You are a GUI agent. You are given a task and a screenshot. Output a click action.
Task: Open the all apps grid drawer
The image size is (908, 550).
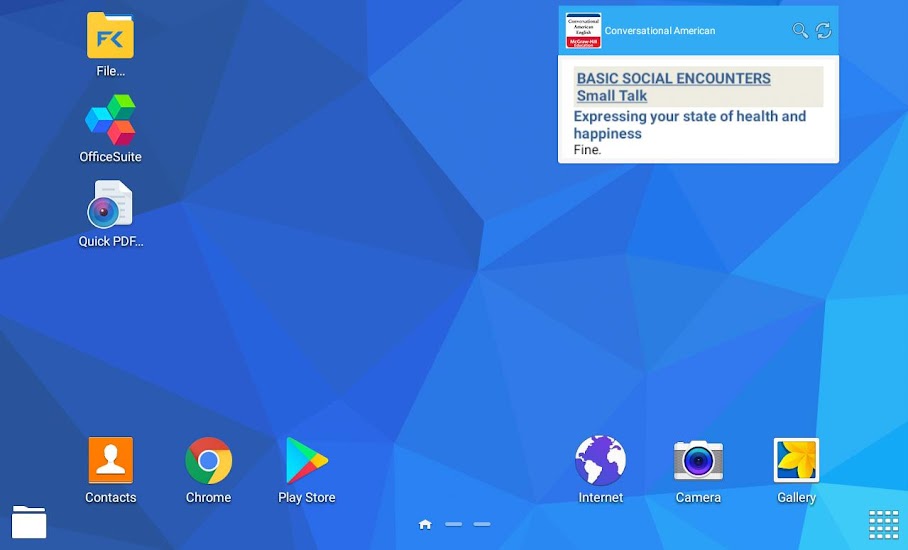(883, 524)
